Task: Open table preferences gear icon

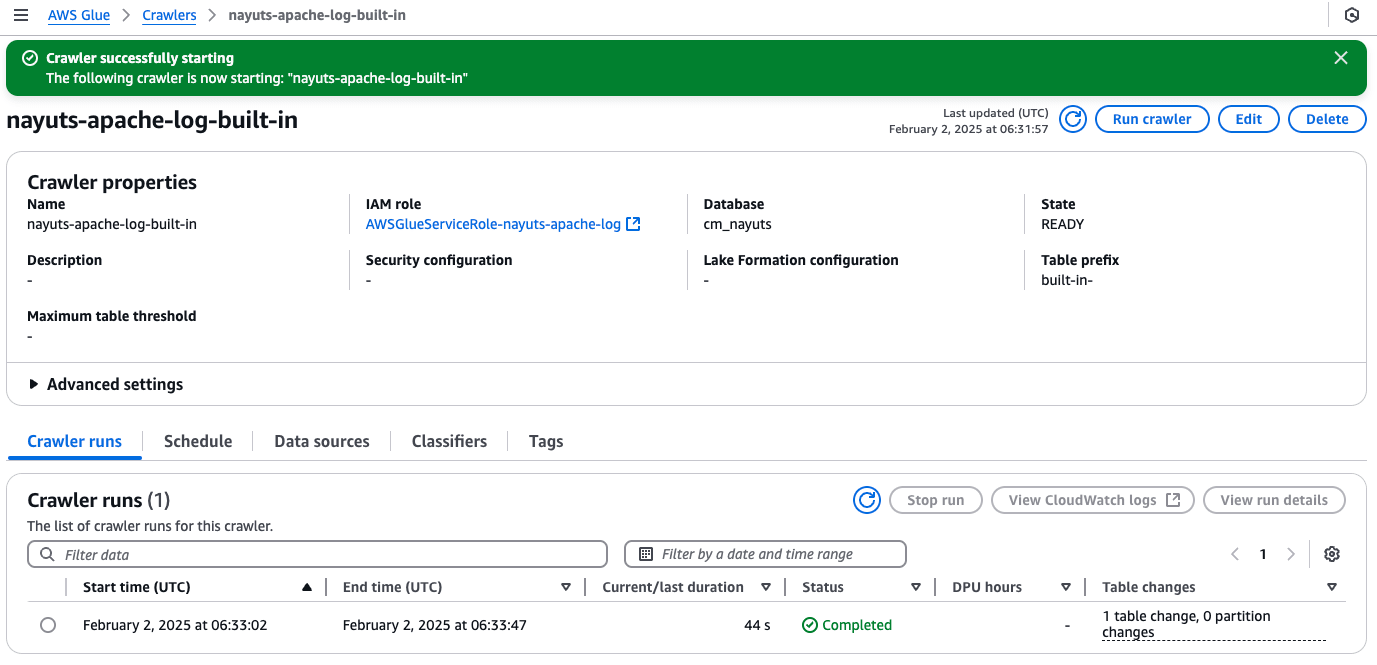Action: [x=1332, y=554]
